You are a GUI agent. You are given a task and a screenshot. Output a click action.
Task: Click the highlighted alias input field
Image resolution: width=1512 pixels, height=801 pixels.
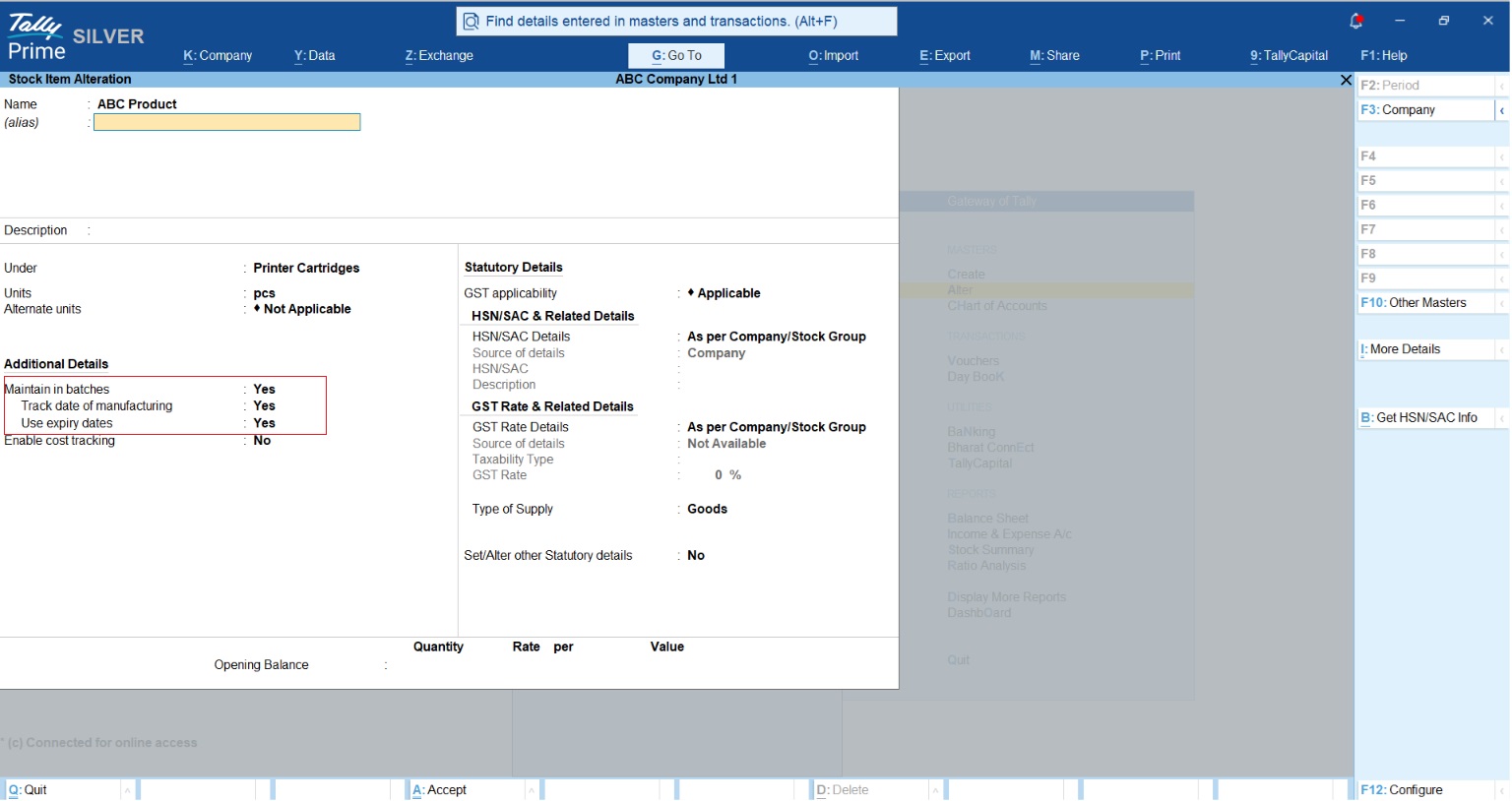(227, 122)
